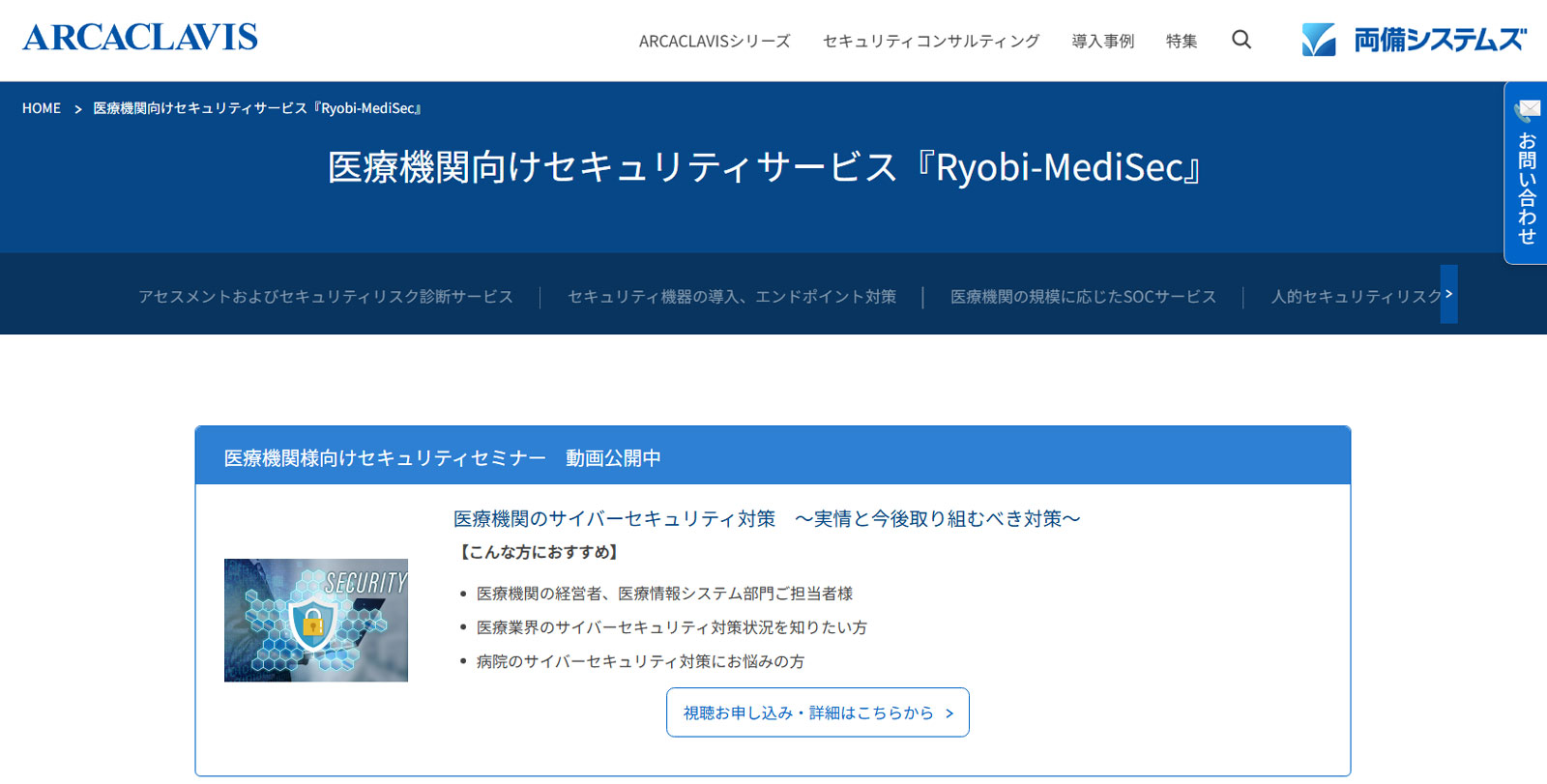
Task: Jump to セキュリティ機器の導入、エンドポイント対策 section
Action: point(732,297)
